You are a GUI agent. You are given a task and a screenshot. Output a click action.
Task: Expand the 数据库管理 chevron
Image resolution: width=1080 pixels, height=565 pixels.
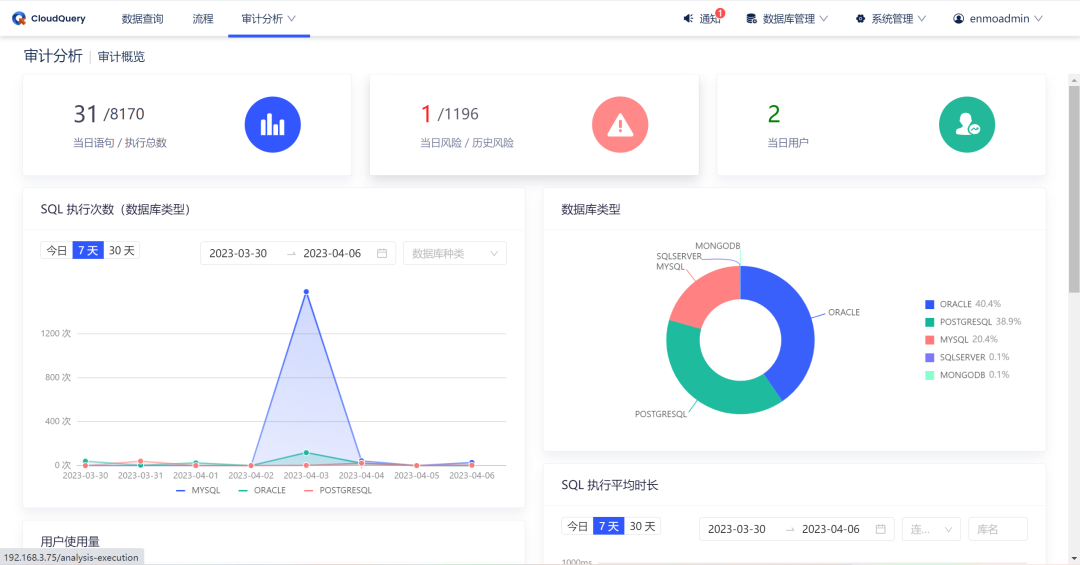point(824,19)
